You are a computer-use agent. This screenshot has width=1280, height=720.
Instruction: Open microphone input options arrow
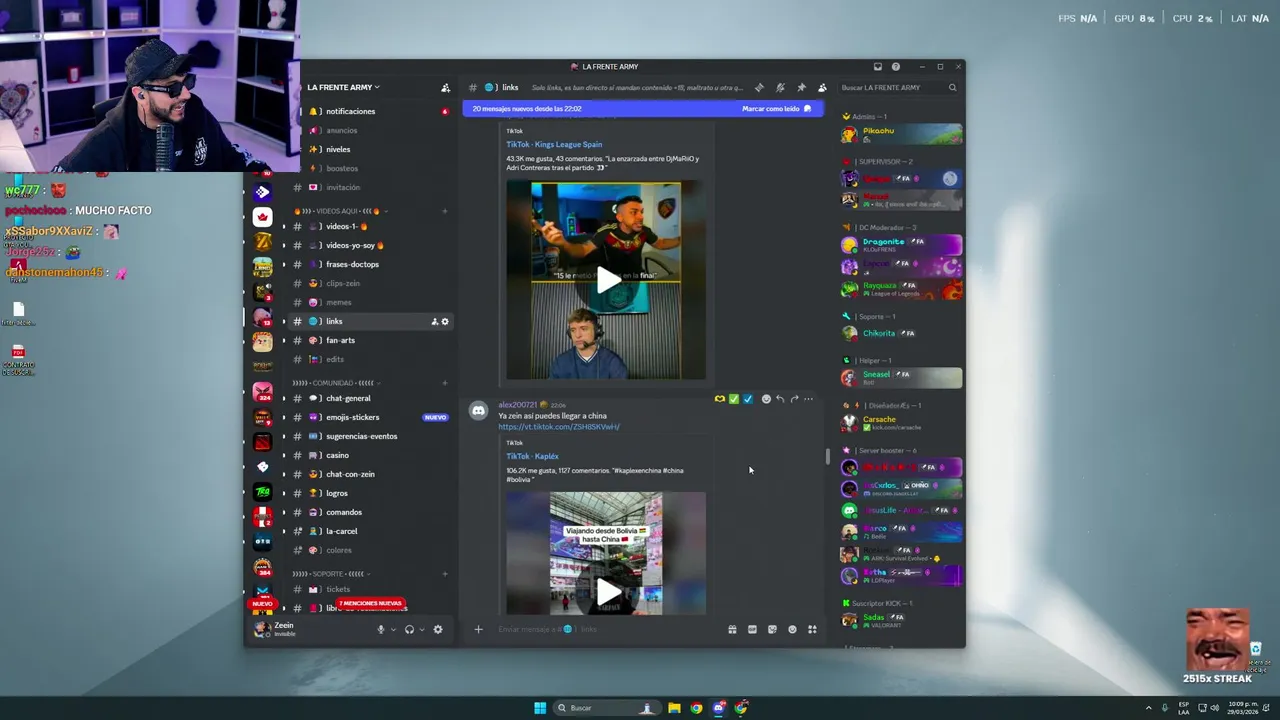click(x=393, y=629)
